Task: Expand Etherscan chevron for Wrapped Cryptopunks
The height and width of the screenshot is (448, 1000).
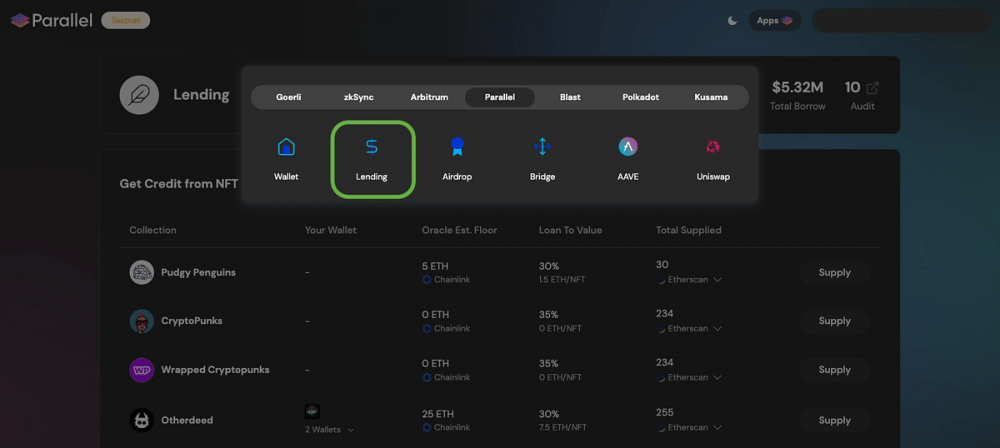Action: (x=717, y=377)
